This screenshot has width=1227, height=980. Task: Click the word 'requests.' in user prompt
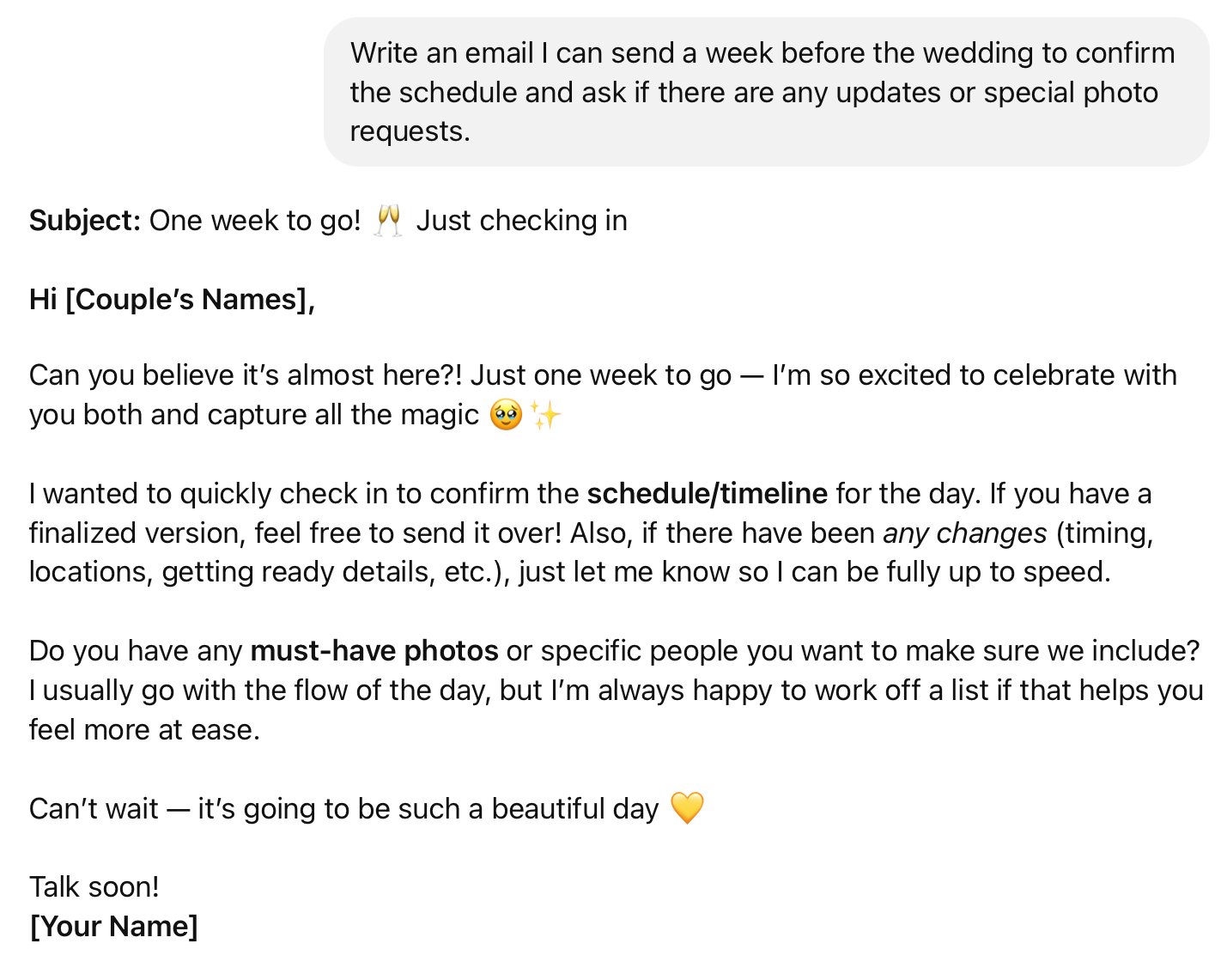[410, 131]
